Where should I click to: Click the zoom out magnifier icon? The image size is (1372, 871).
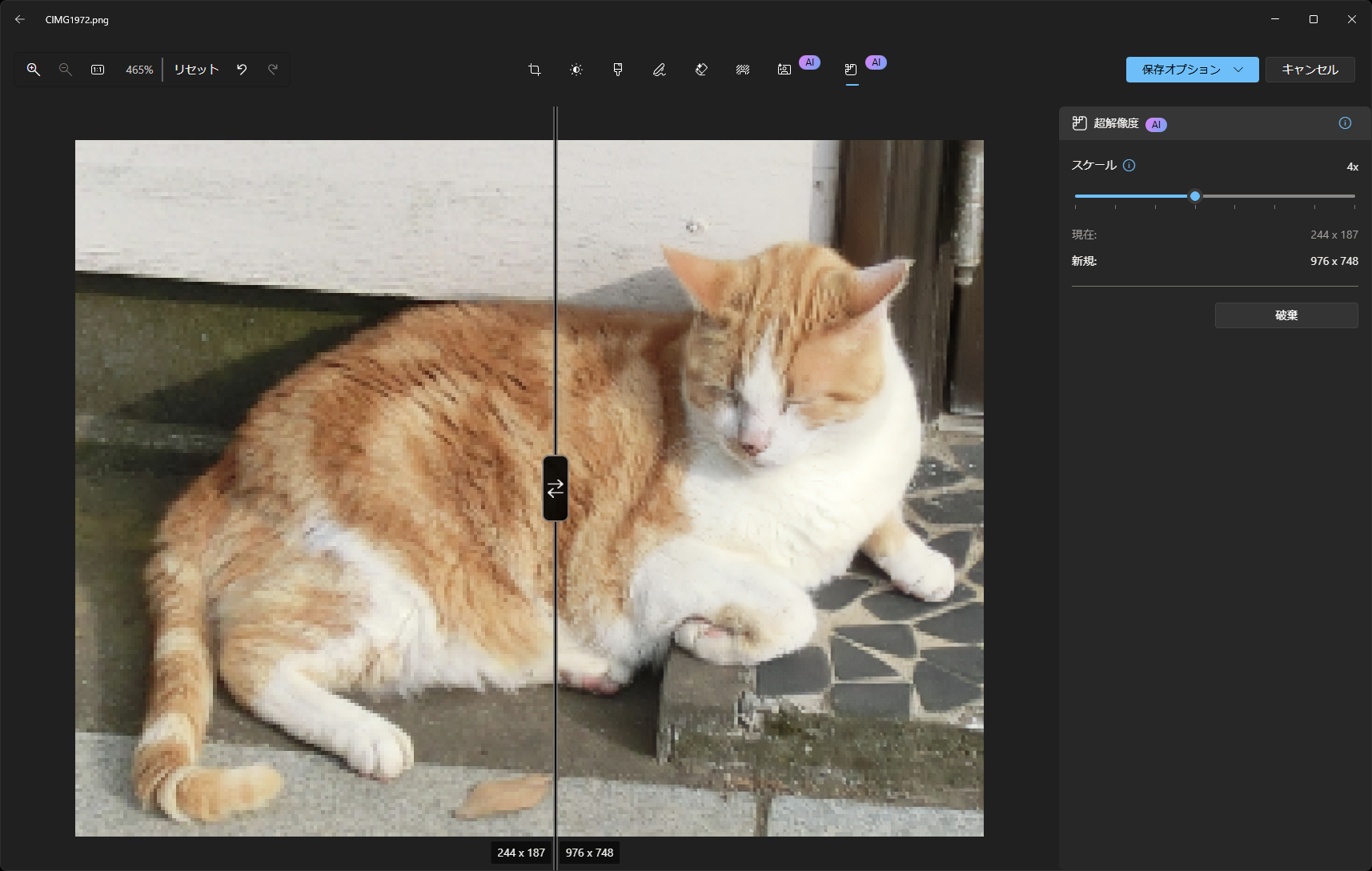(x=65, y=70)
